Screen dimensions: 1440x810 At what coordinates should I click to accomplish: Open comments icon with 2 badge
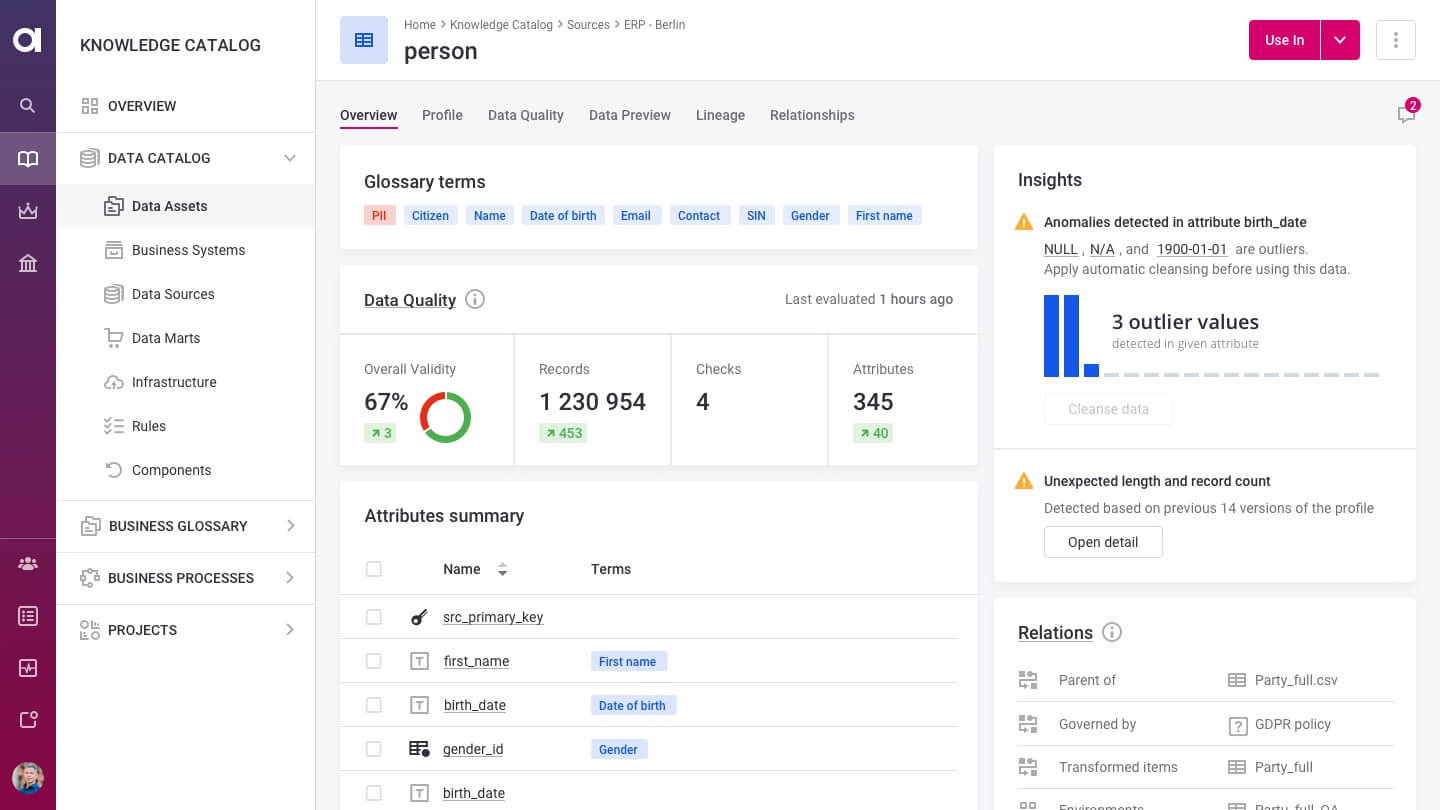1407,113
